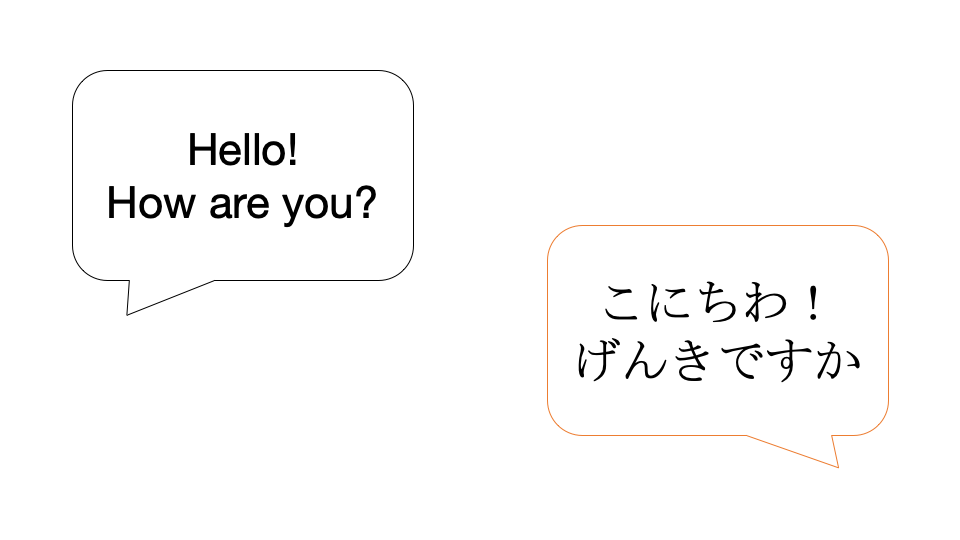
Task: Click the character "こ" in the Japanese bubble
Action: (x=623, y=304)
